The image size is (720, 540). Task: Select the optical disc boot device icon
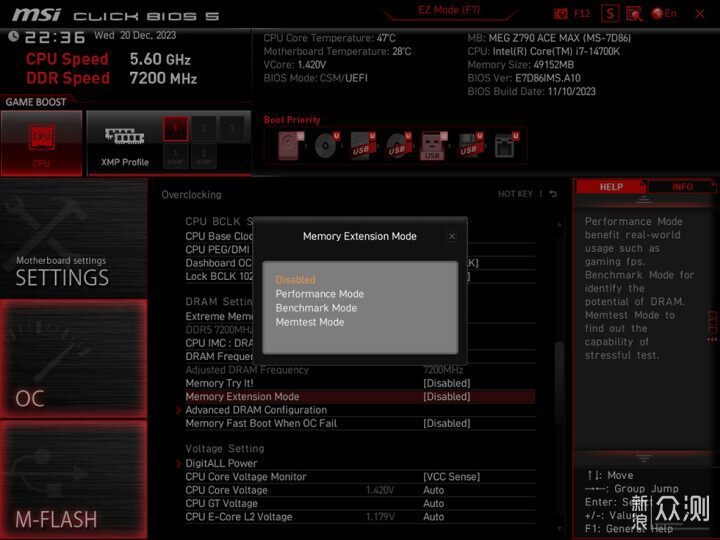pos(327,146)
